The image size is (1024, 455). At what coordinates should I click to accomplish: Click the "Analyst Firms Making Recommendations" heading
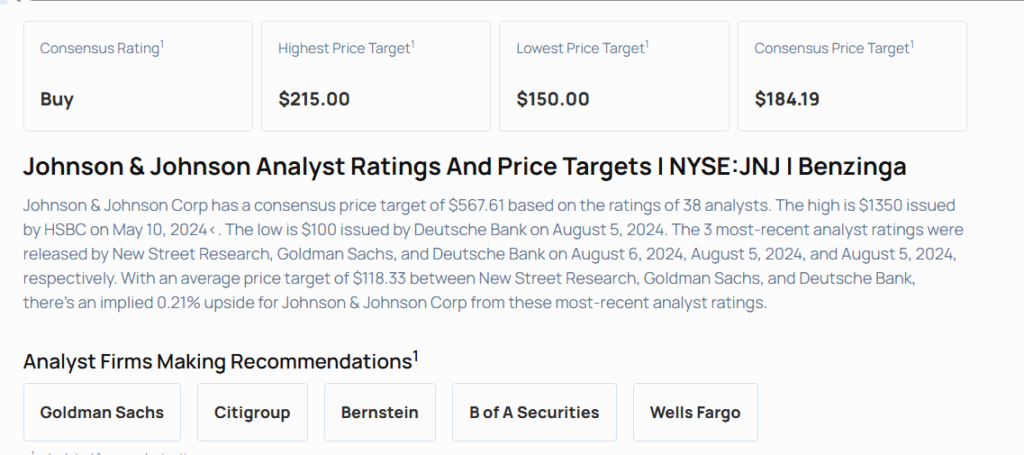point(216,362)
